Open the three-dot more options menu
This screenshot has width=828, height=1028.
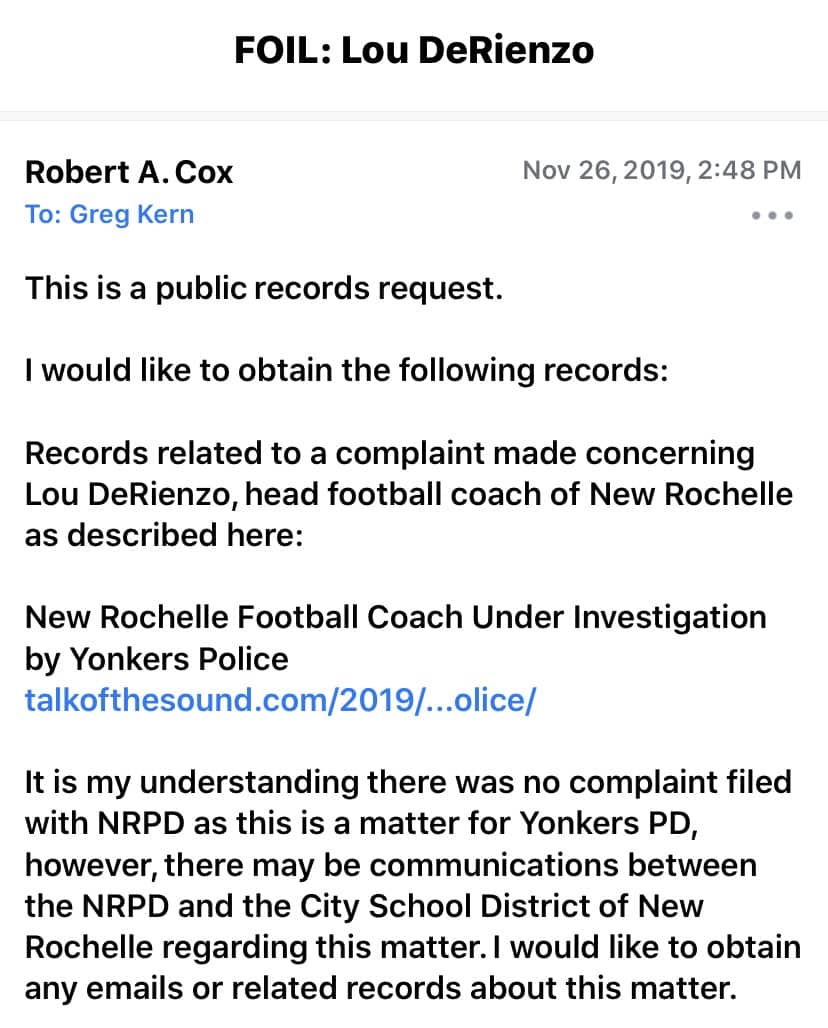pyautogui.click(x=772, y=215)
